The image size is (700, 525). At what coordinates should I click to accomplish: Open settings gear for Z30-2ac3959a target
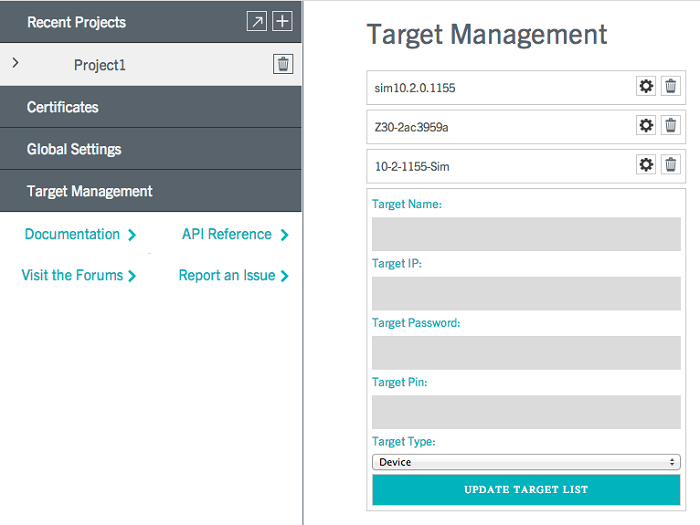(646, 125)
